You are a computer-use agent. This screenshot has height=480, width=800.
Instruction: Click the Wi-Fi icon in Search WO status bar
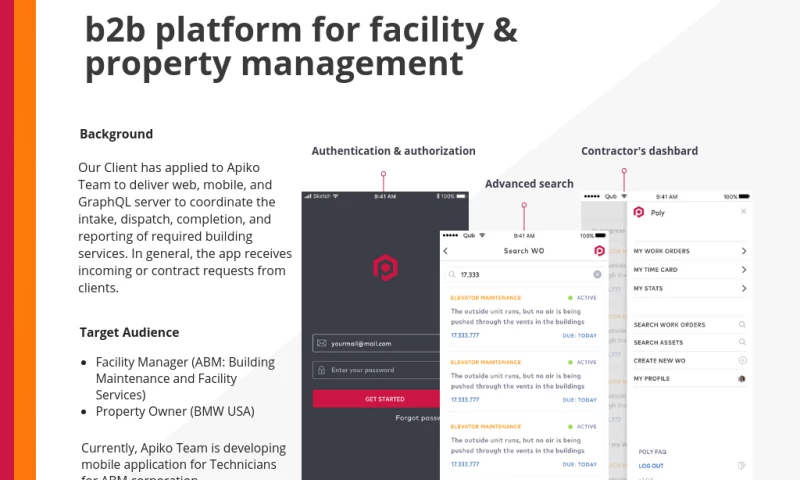(x=482, y=235)
